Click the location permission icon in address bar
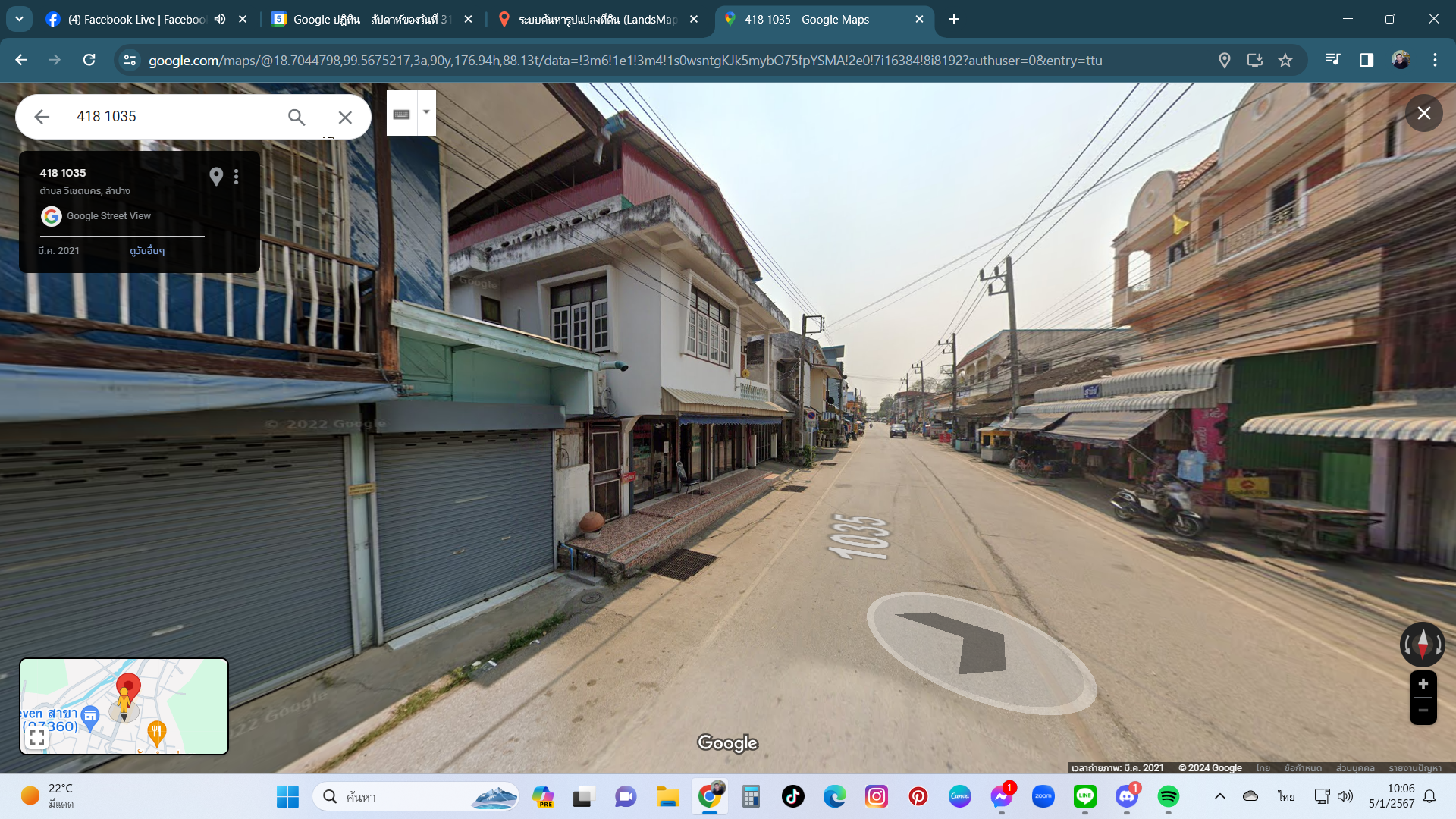1456x819 pixels. tap(1224, 60)
